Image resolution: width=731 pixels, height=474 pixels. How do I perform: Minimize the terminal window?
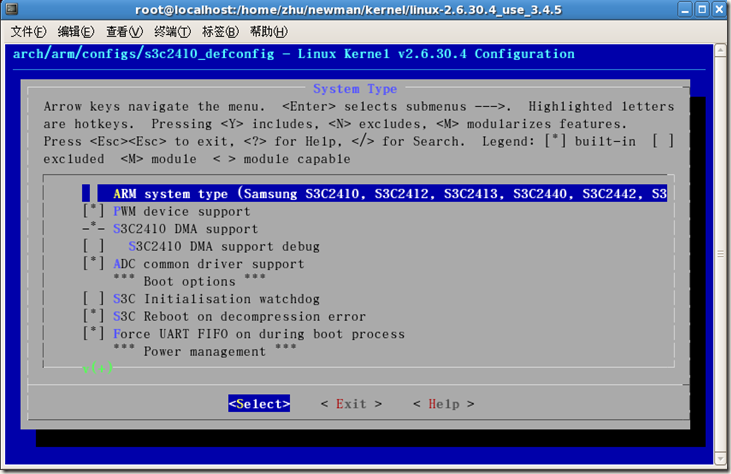pyautogui.click(x=684, y=9)
